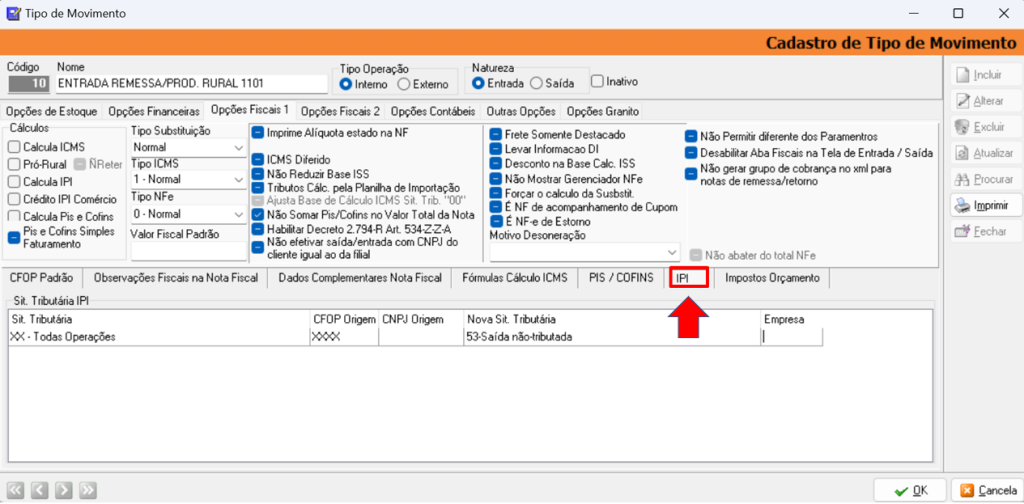This screenshot has width=1024, height=504.
Task: Open the Motivo Desoneração dropdown
Action: point(584,251)
